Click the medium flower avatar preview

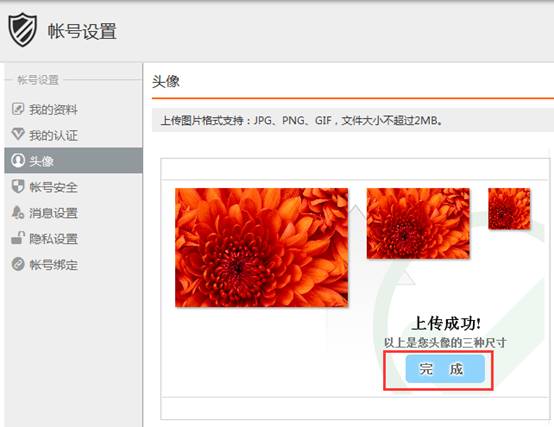click(418, 223)
